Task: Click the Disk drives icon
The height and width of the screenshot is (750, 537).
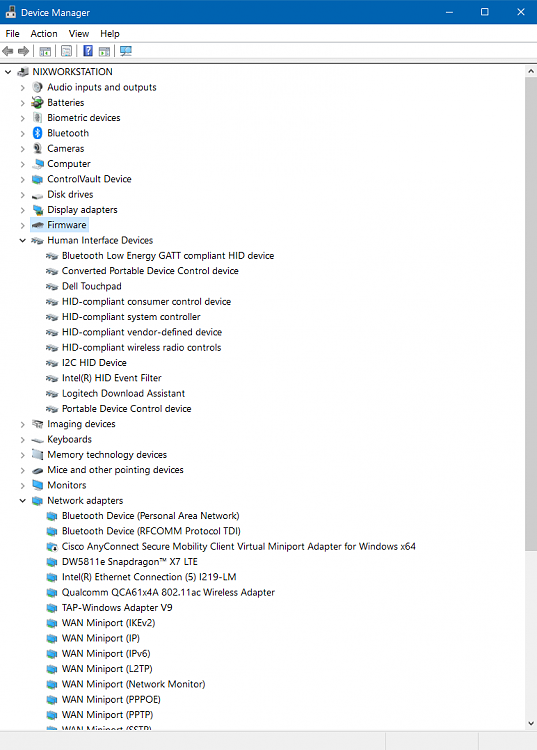Action: (x=37, y=195)
